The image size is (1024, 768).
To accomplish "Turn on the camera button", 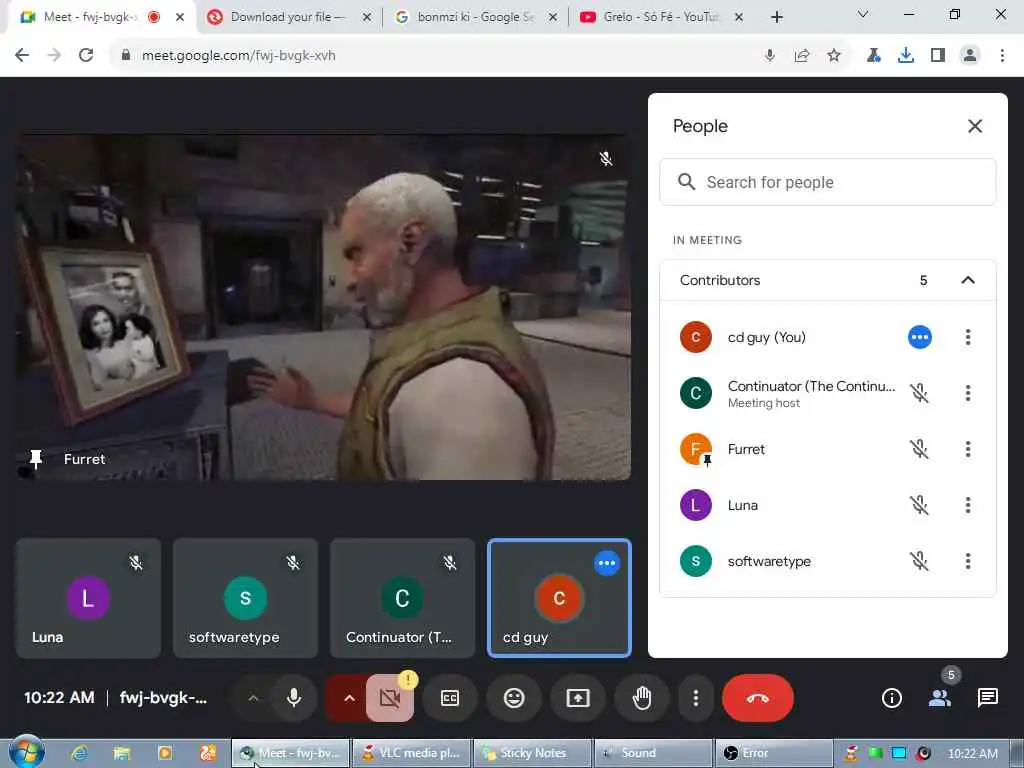I will [389, 698].
